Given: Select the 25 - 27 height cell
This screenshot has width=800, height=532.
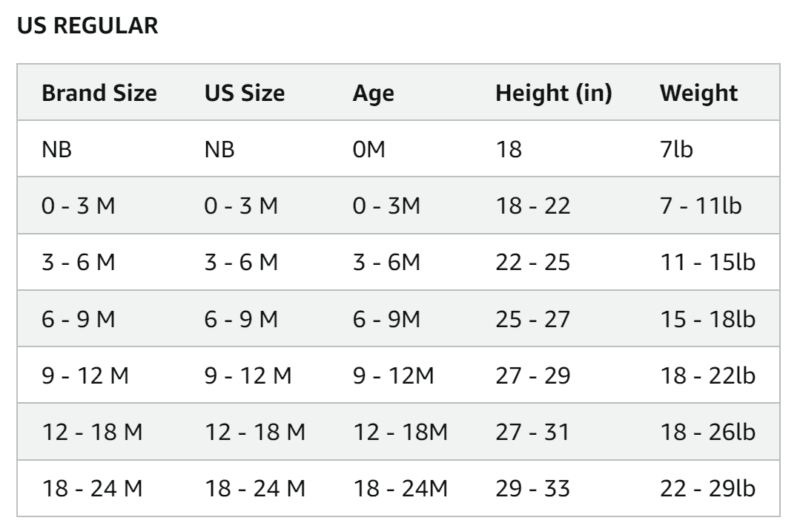Looking at the screenshot, I should point(533,319).
